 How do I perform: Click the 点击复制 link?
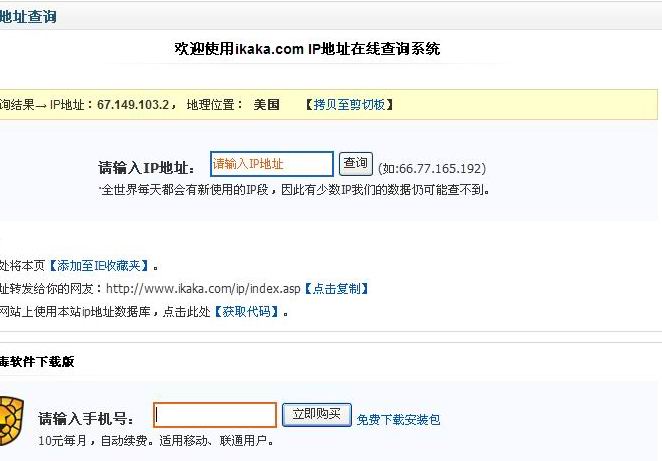[x=336, y=289]
